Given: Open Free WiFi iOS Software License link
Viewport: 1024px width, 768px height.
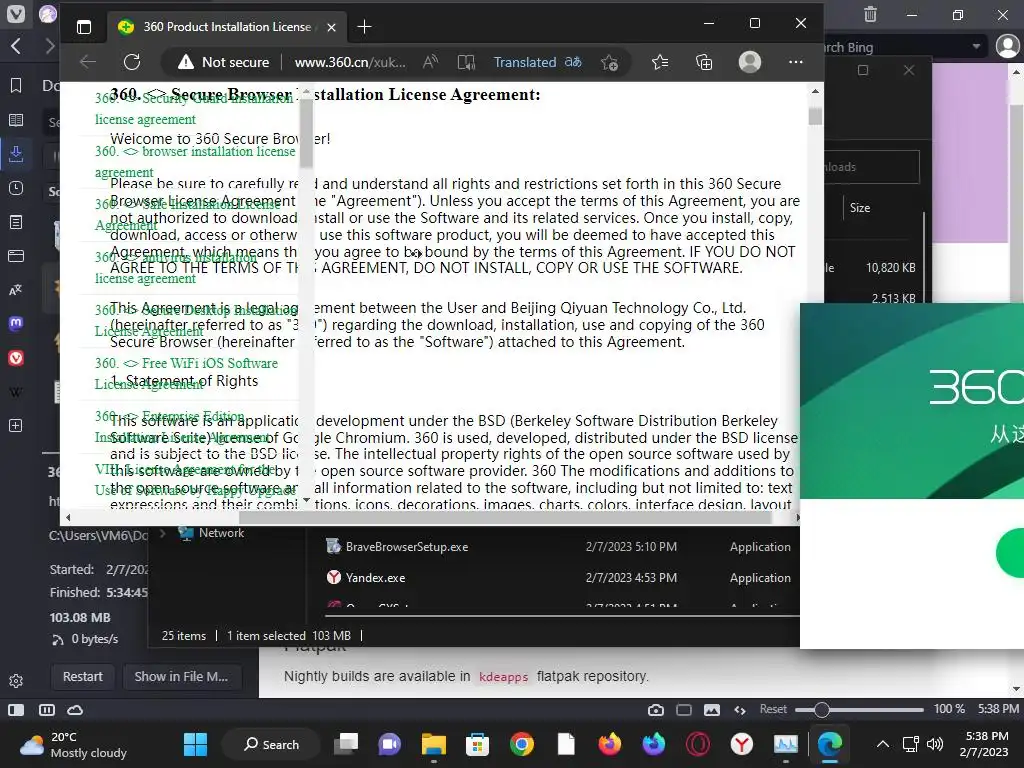Looking at the screenshot, I should [x=185, y=373].
